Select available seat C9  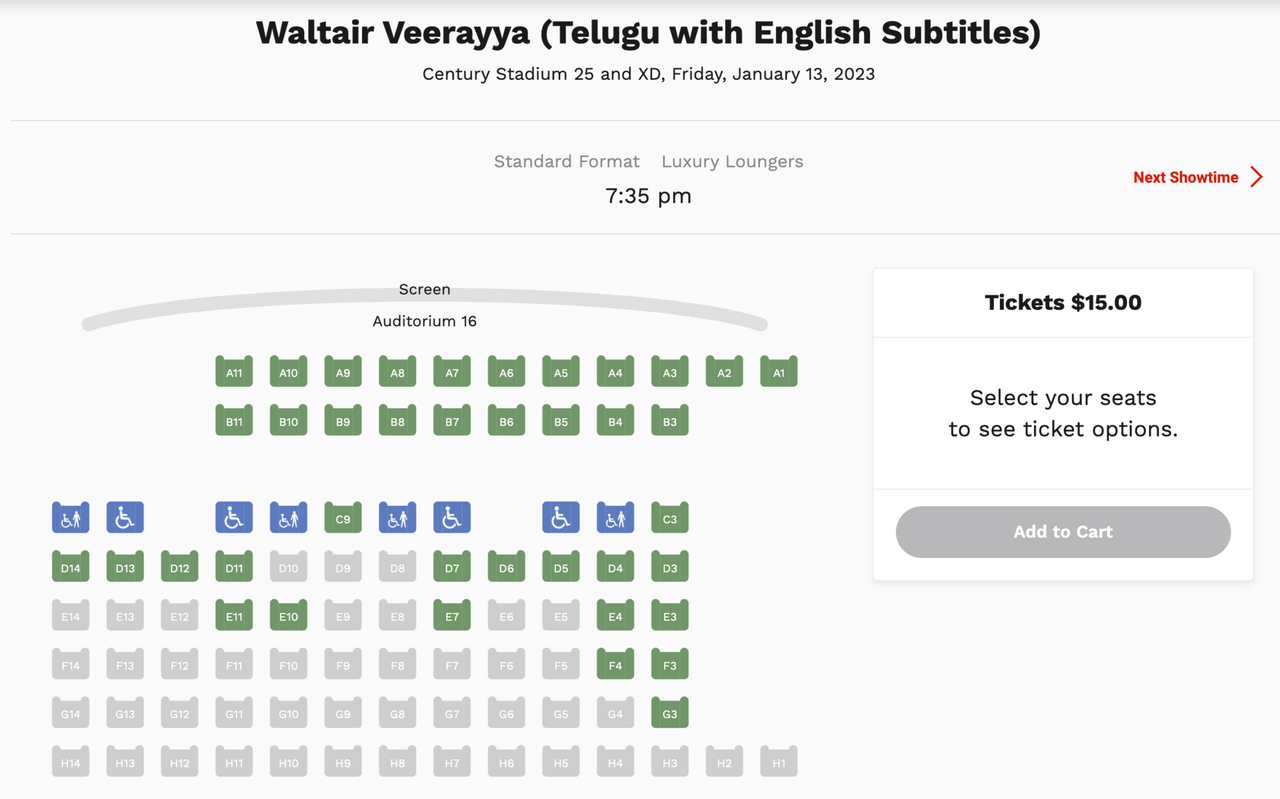[x=343, y=518]
